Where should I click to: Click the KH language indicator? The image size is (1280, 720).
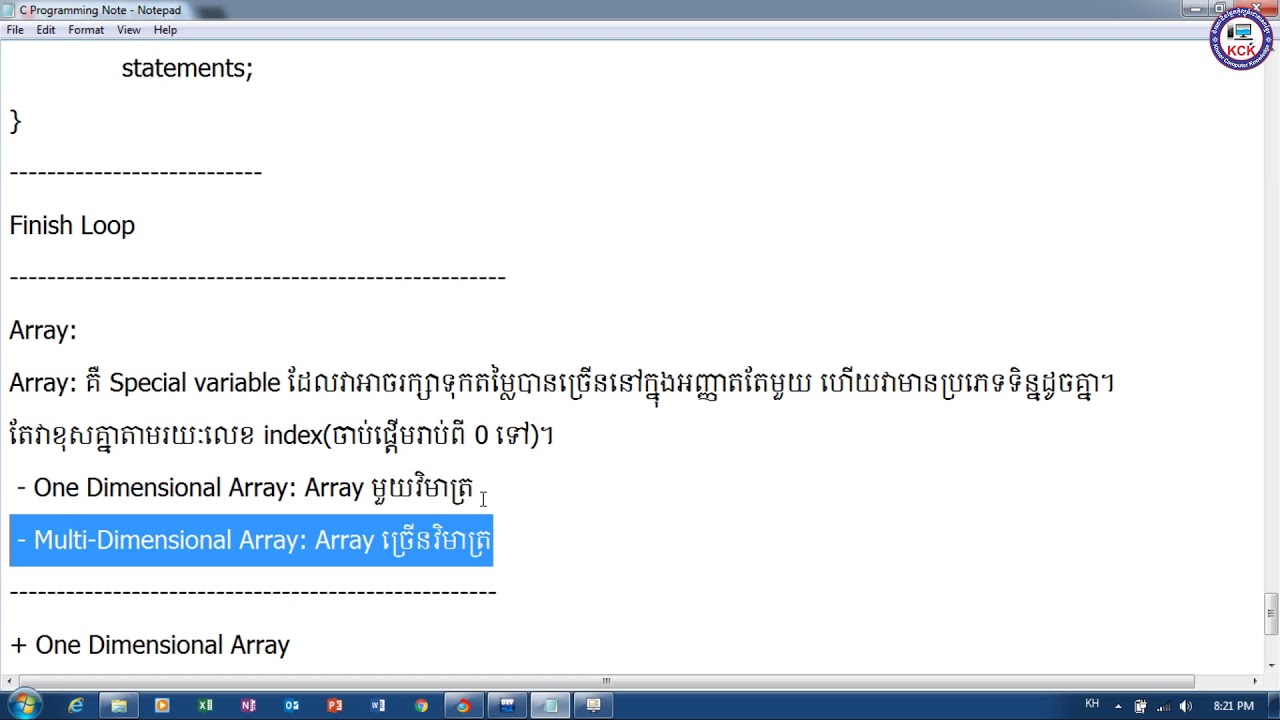(x=1092, y=705)
